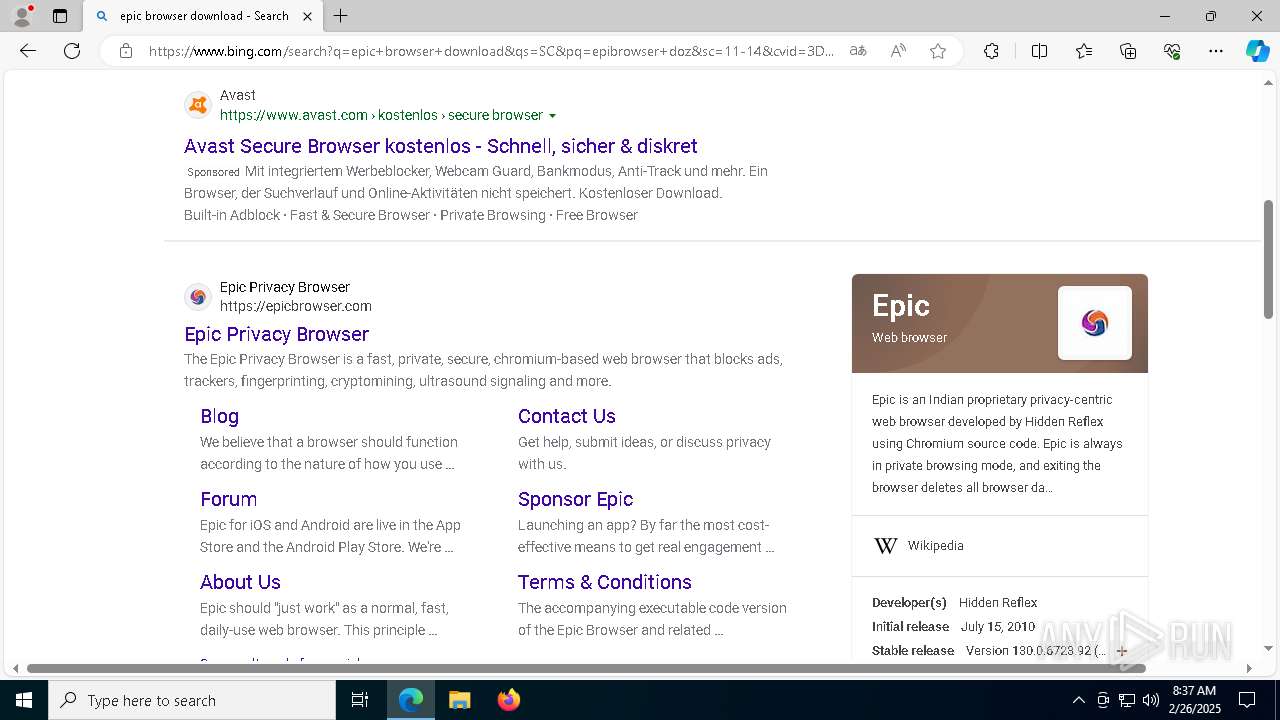Open Collections icon
Viewport: 1280px width, 720px height.
[1128, 51]
